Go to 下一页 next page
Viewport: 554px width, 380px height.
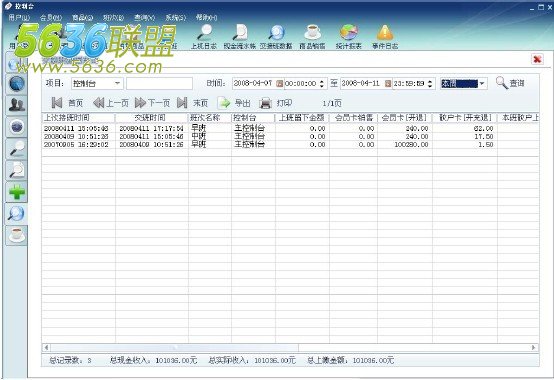click(152, 103)
